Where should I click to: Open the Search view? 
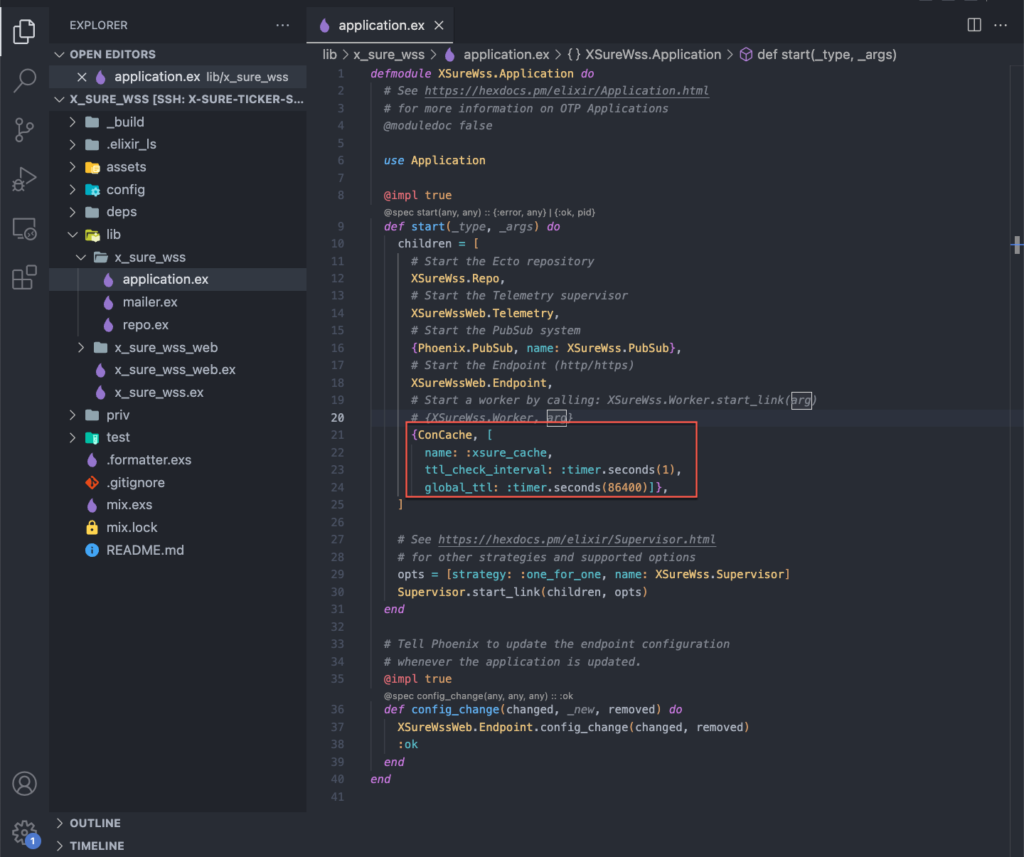point(24,82)
